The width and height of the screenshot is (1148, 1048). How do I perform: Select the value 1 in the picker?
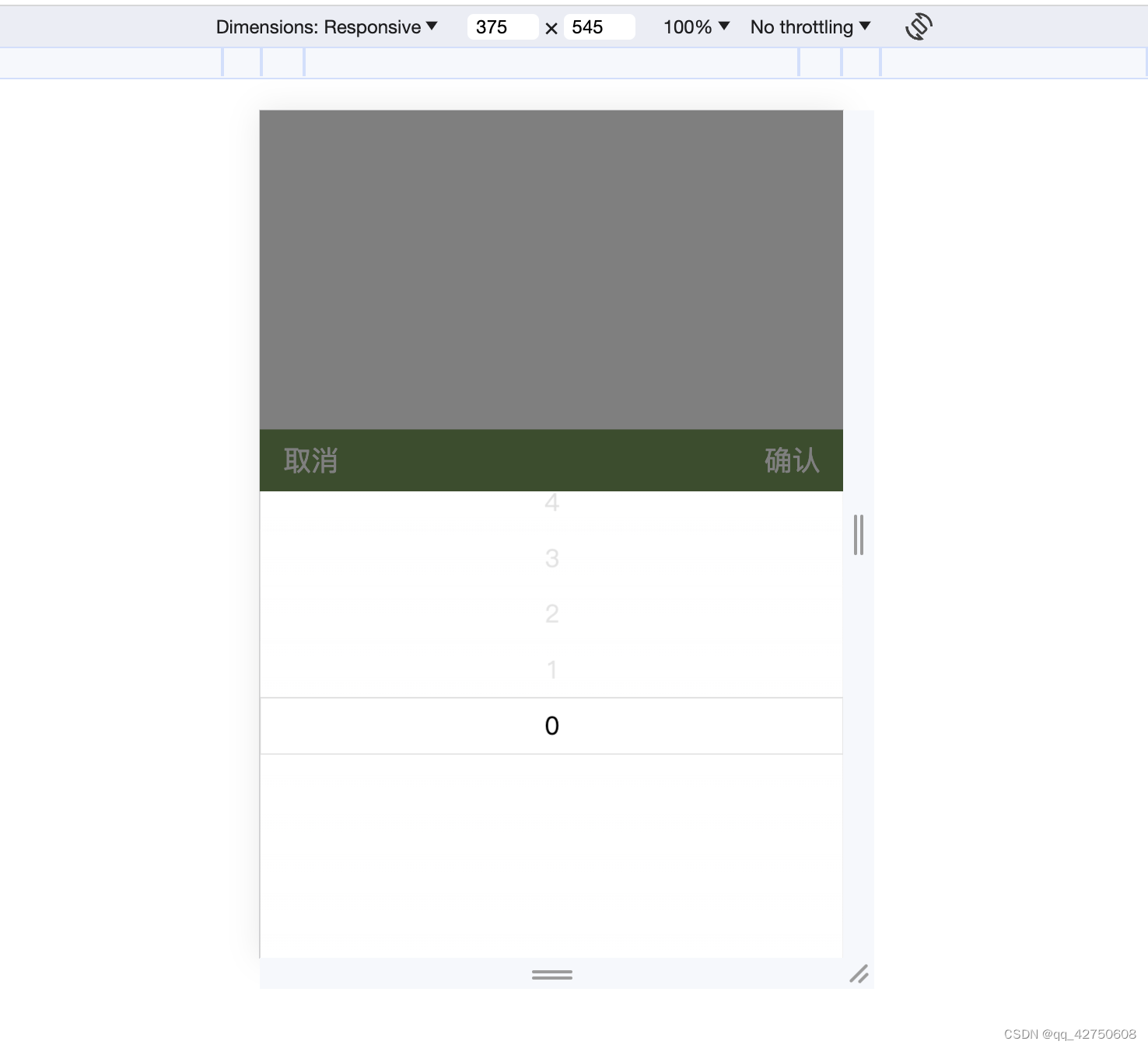click(551, 669)
